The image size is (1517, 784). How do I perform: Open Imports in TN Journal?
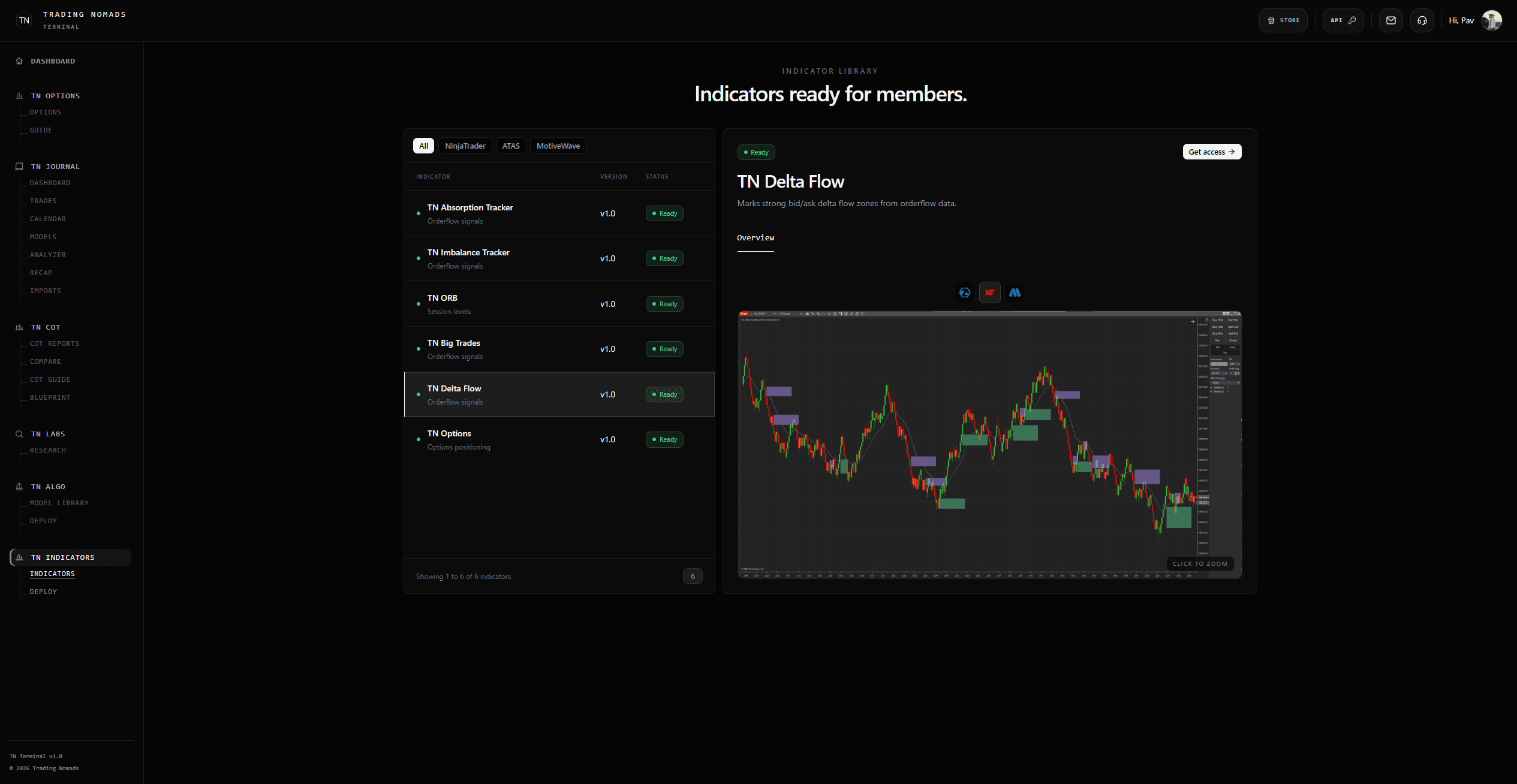46,291
